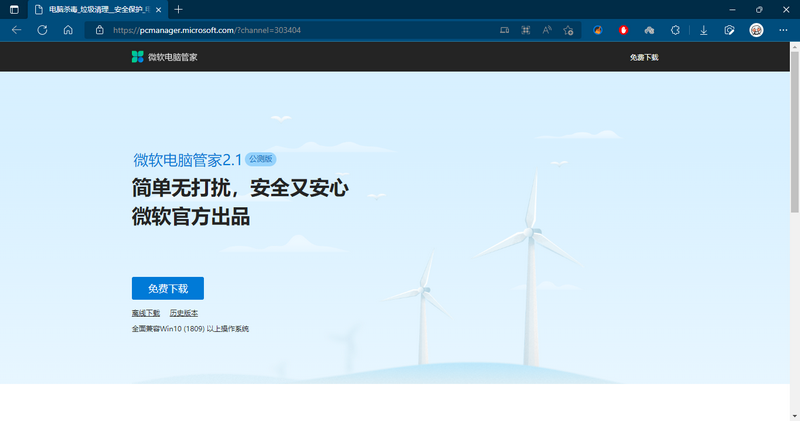Activate Read aloud icon

[x=547, y=30]
